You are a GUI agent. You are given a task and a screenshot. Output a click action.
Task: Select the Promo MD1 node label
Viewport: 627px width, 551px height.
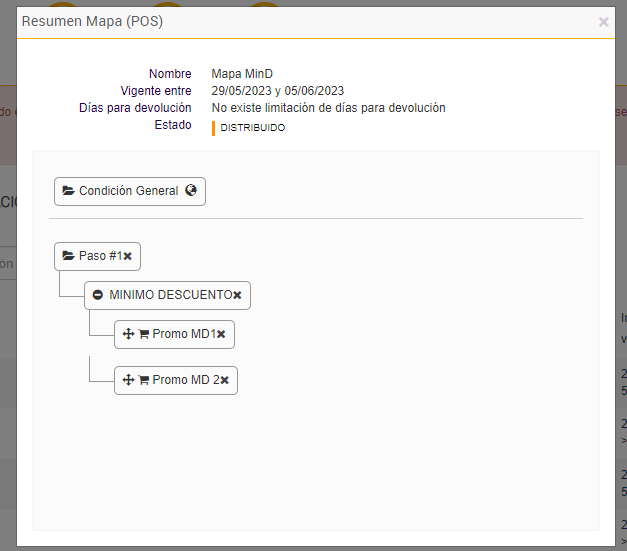(184, 334)
